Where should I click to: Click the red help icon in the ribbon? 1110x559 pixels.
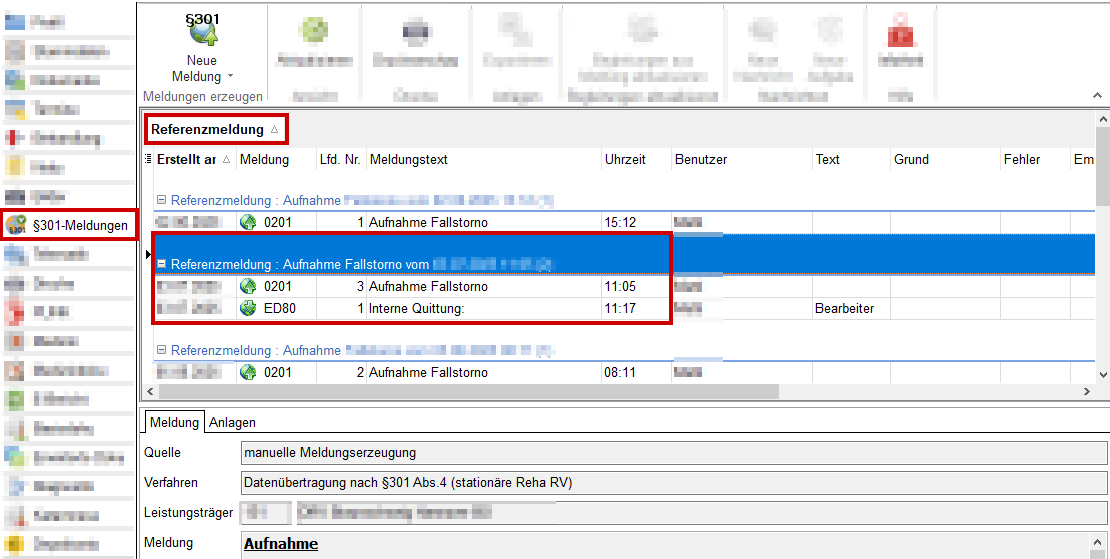tap(886, 33)
